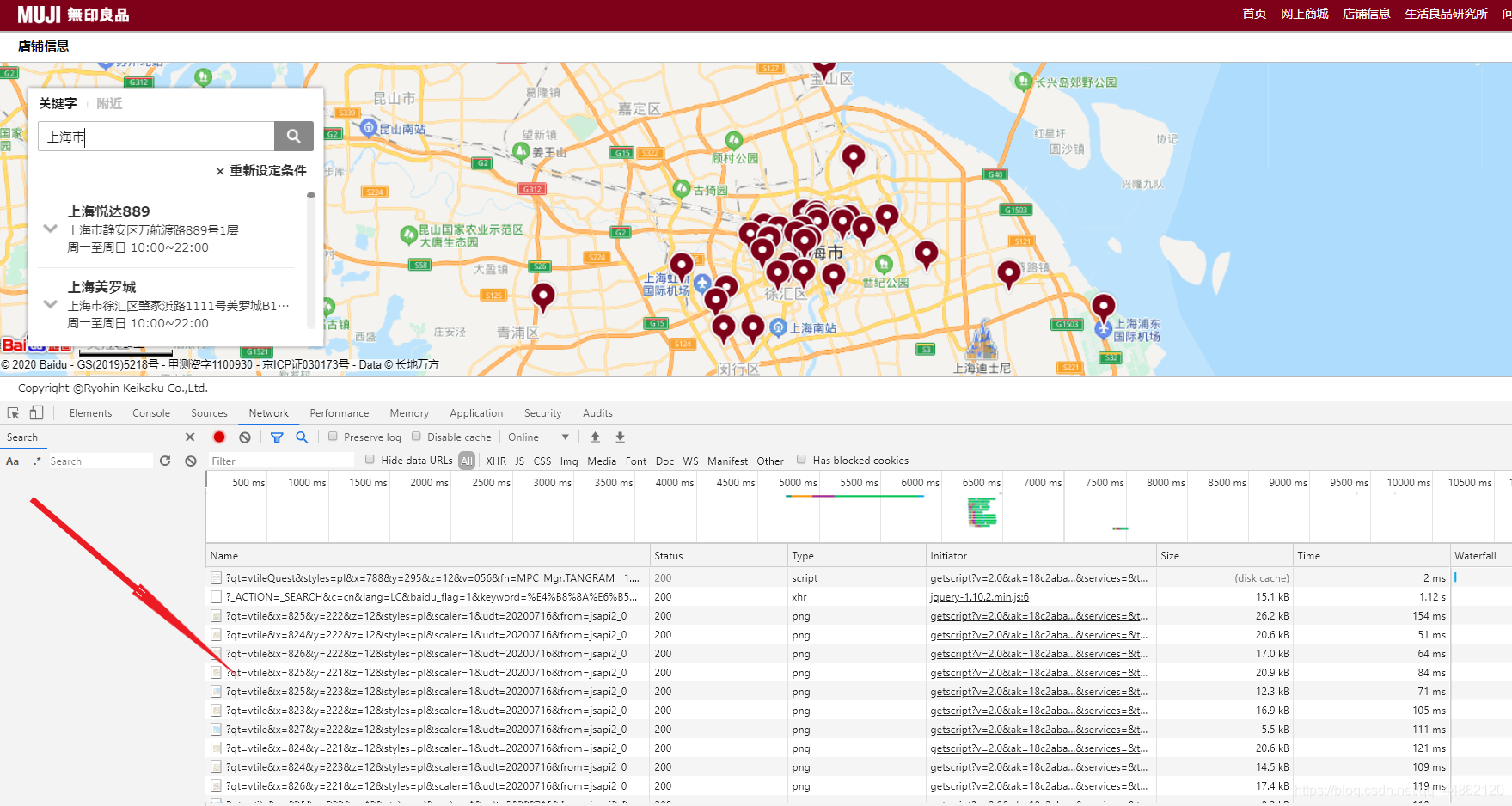
Task: Toggle the device toolbar icon
Action: pos(36,413)
